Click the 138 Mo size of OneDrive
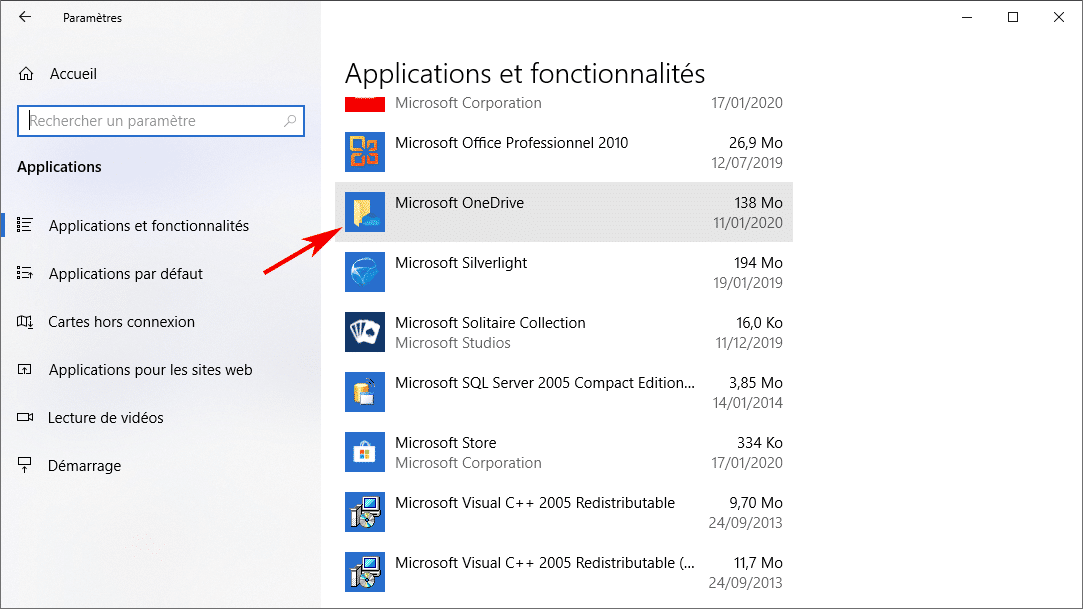 758,203
